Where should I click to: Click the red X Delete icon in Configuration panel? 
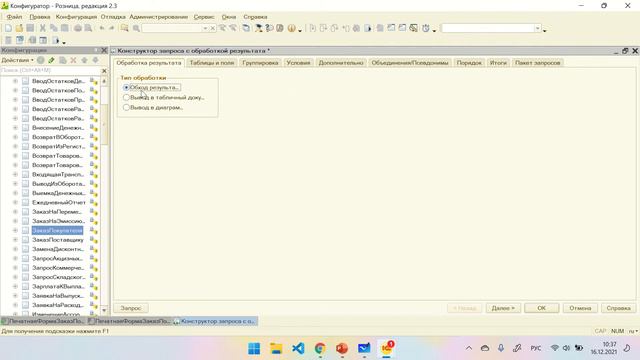coord(73,60)
